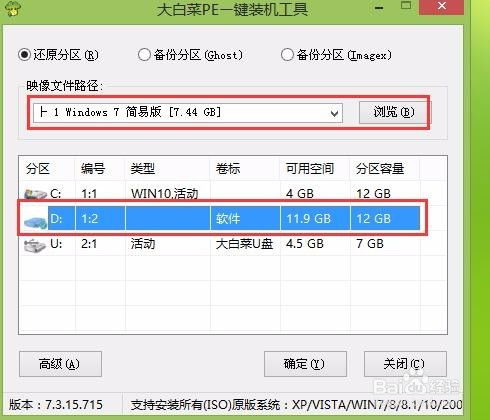Select the 大白菜U盘 partition row
This screenshot has height=420, width=490.
[x=233, y=244]
